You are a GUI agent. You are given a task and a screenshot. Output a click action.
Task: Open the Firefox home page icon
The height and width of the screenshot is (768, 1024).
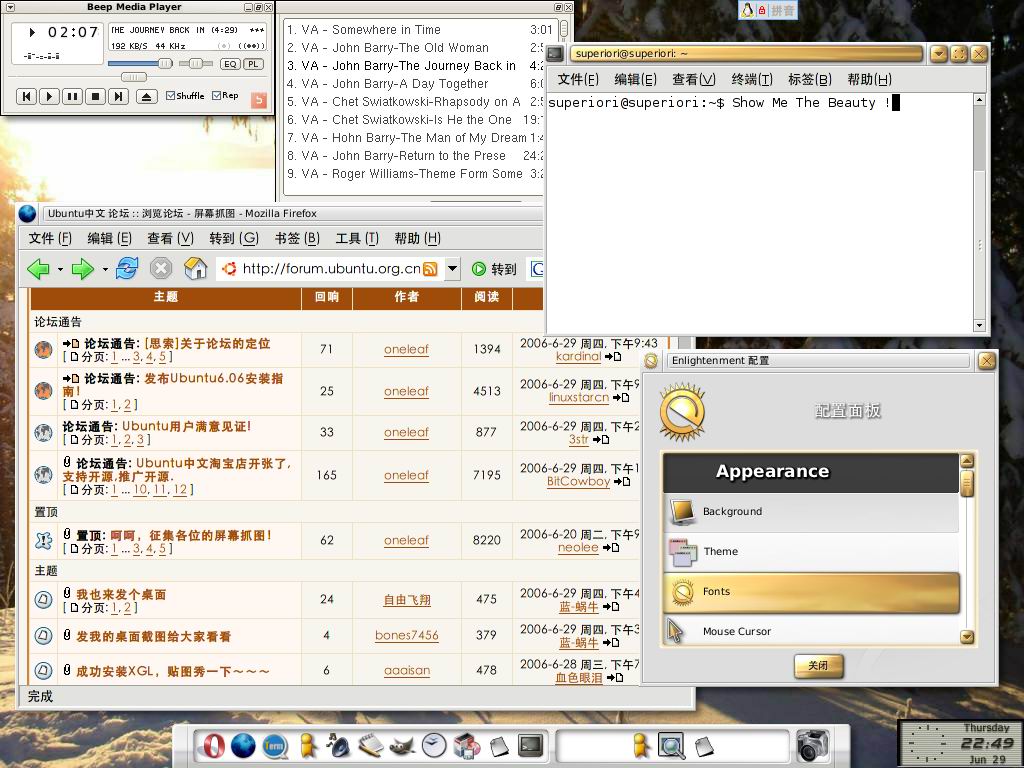[195, 268]
